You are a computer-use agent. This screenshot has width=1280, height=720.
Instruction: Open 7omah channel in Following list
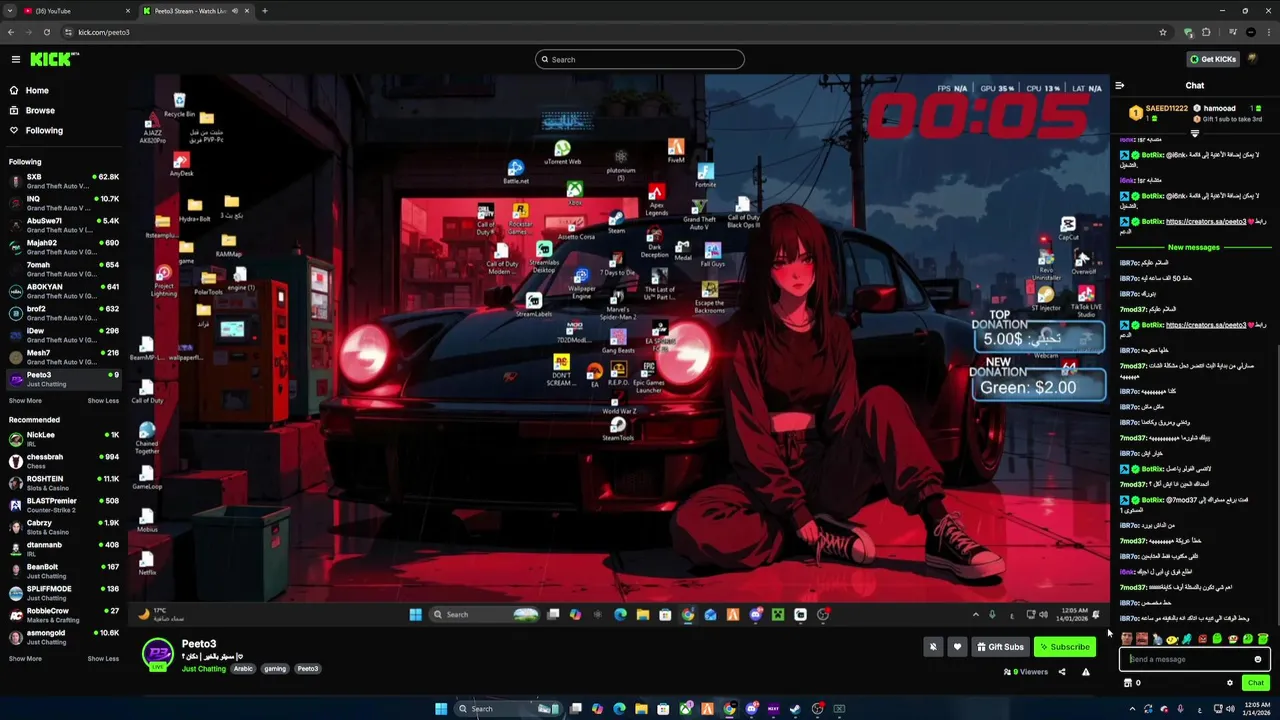pos(62,269)
